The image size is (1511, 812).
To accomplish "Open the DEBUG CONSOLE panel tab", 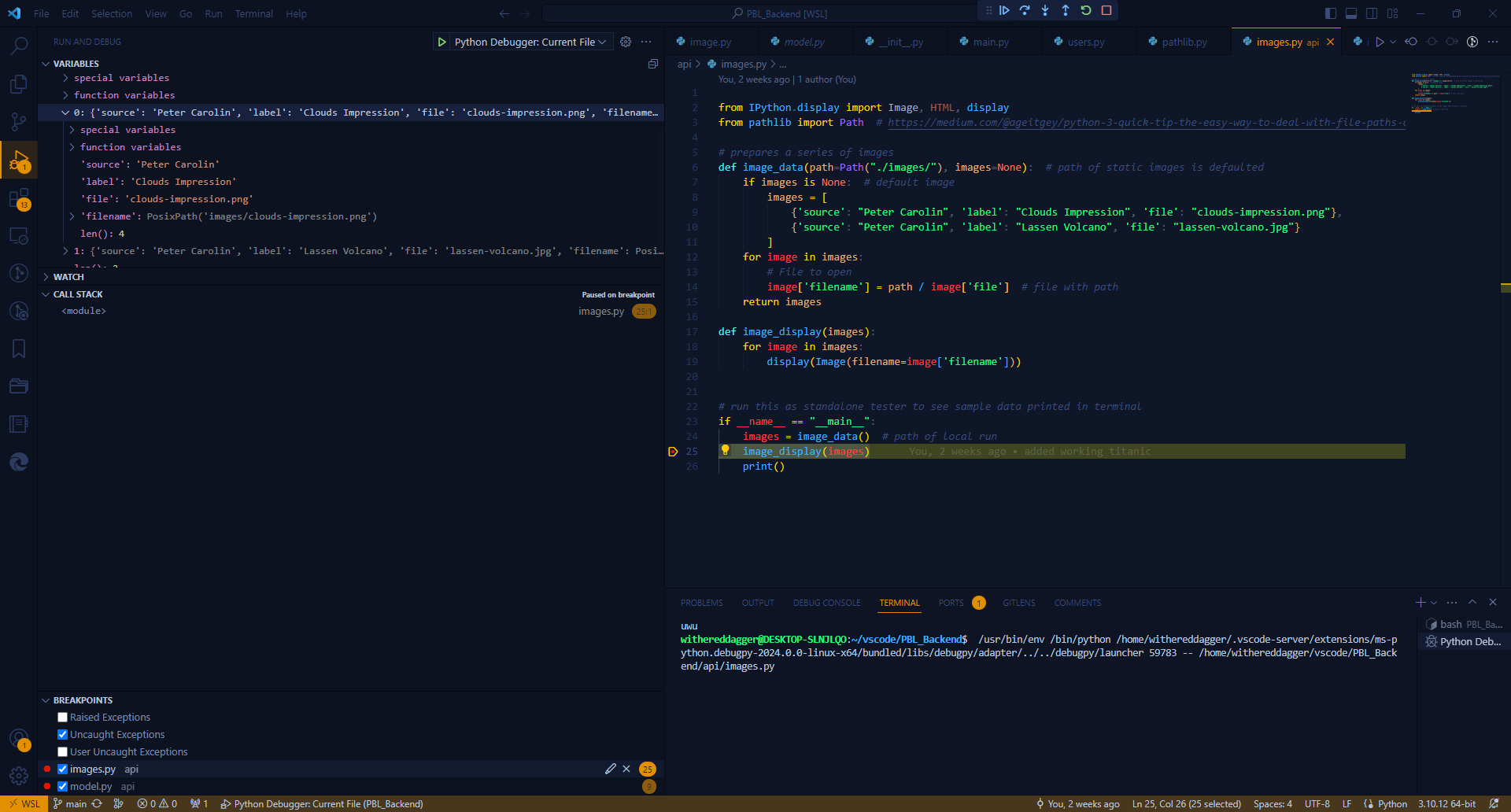I will (826, 603).
